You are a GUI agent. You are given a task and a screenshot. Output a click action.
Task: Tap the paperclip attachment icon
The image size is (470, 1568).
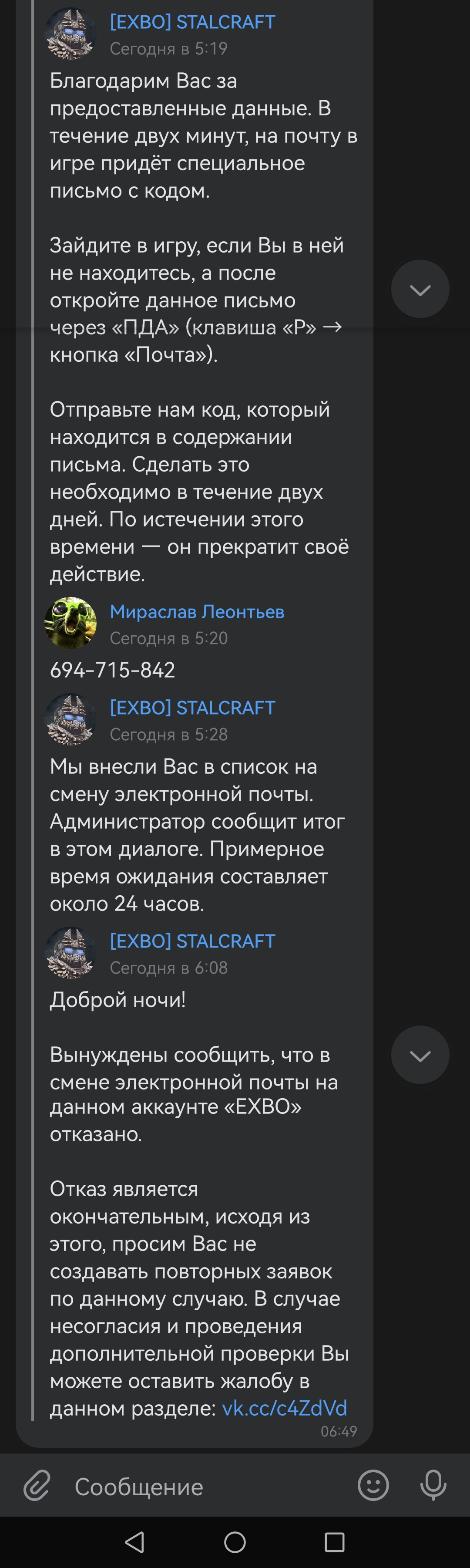37,1486
